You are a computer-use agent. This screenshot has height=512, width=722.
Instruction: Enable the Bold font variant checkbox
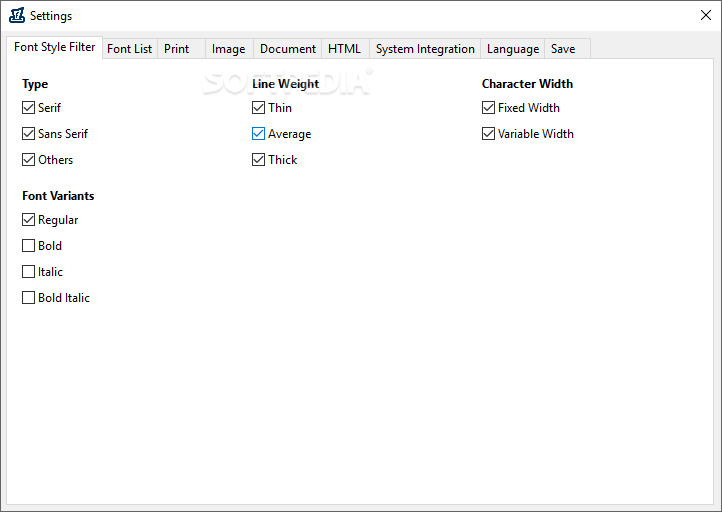[x=29, y=246]
